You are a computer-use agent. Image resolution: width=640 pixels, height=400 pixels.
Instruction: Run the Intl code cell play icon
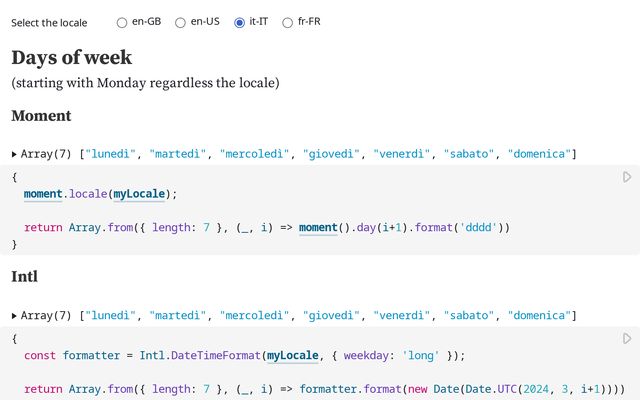click(x=627, y=339)
